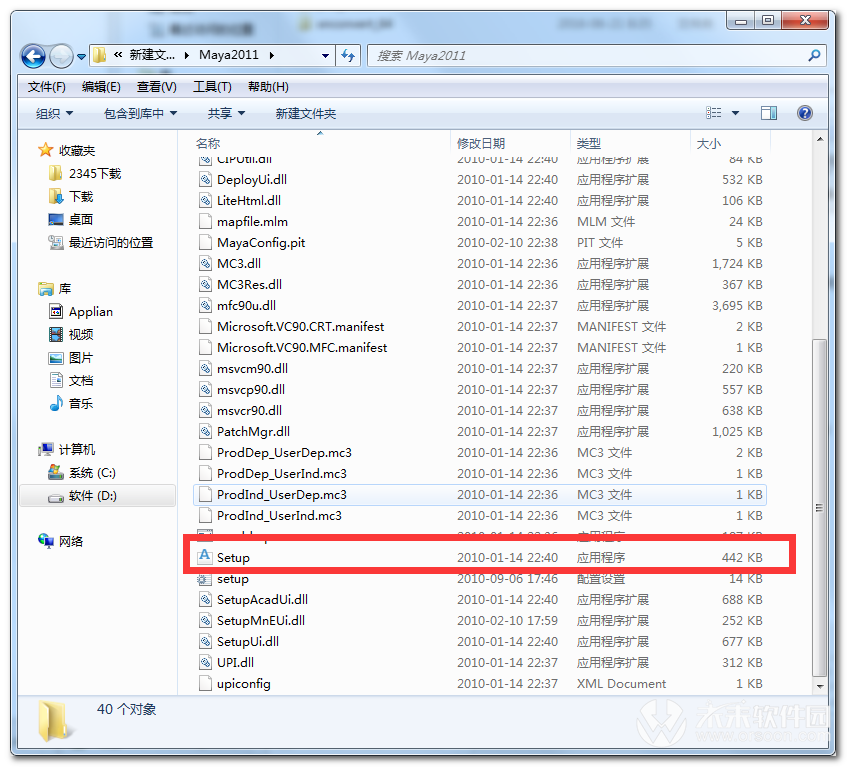
Task: Select Microsoft.VC90.CRT.manifest file name
Action: 300,327
